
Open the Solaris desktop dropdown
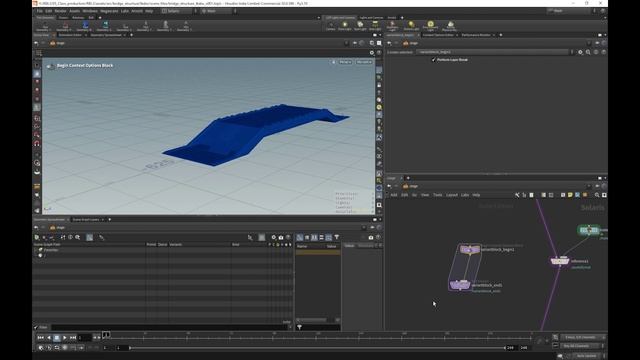176,11
